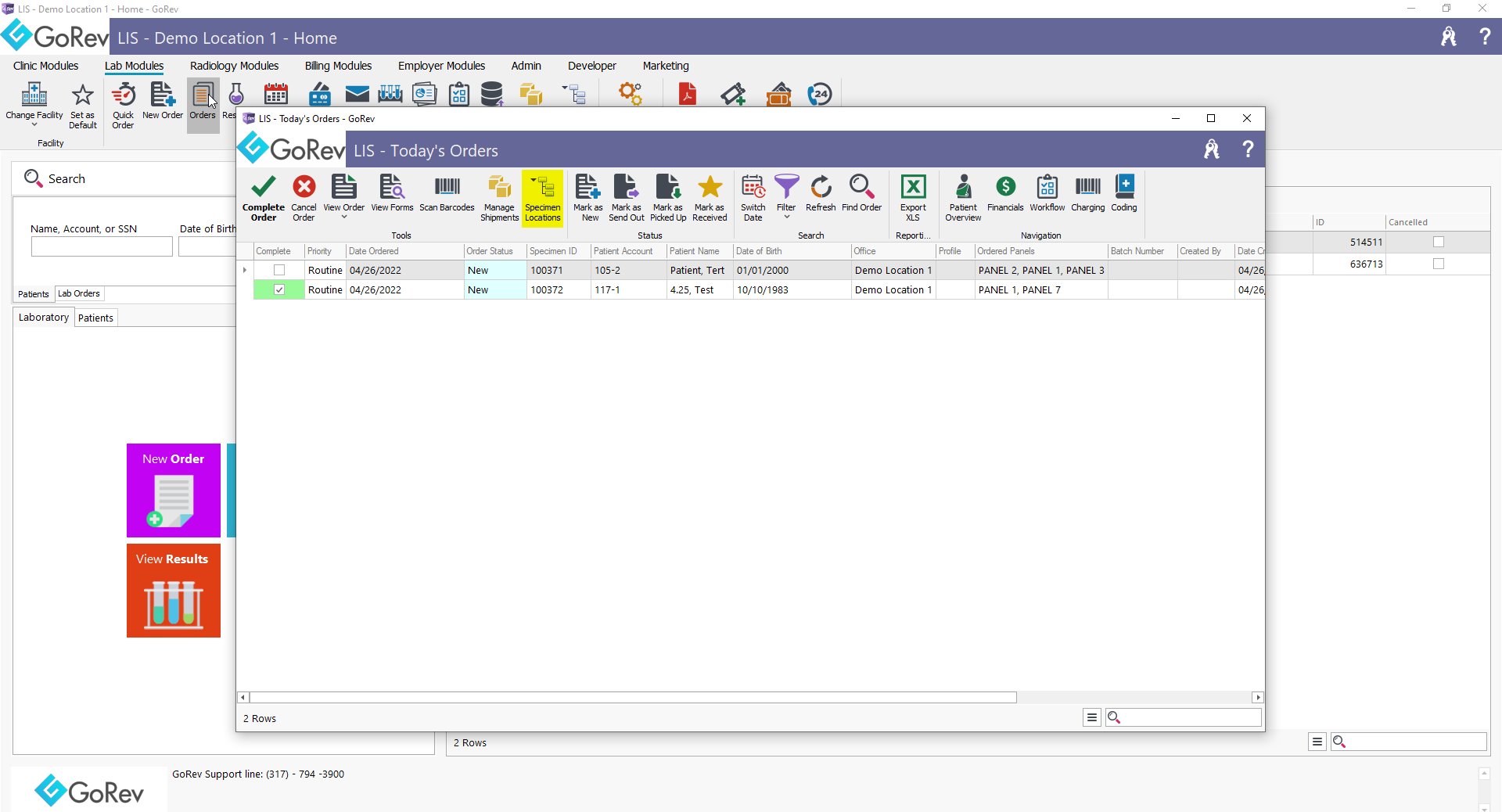Mark the order as Picked Up

[x=668, y=198]
